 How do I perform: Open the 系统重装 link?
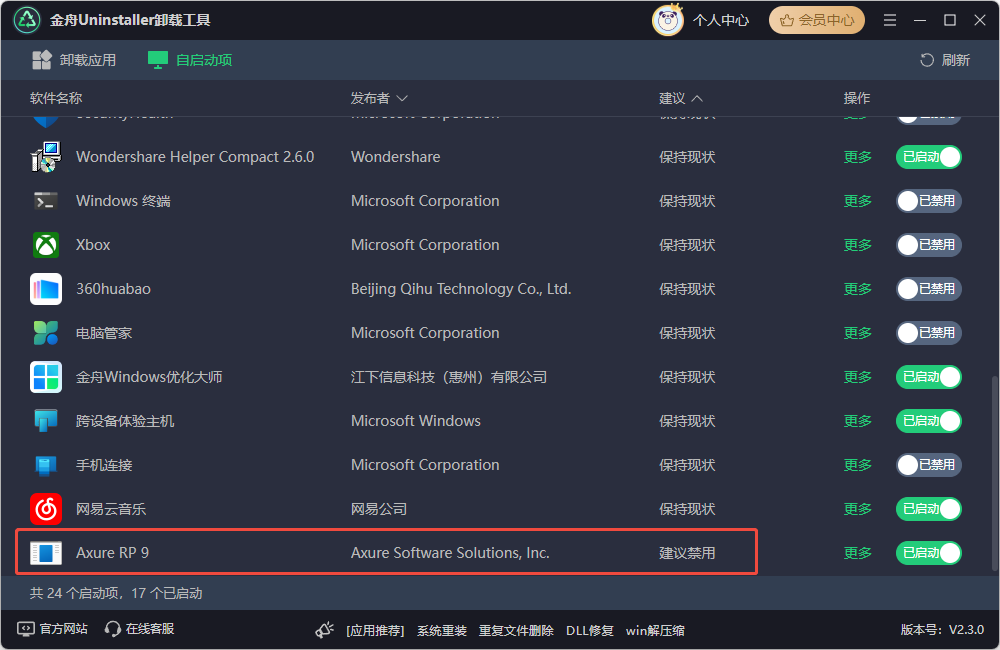click(x=442, y=631)
